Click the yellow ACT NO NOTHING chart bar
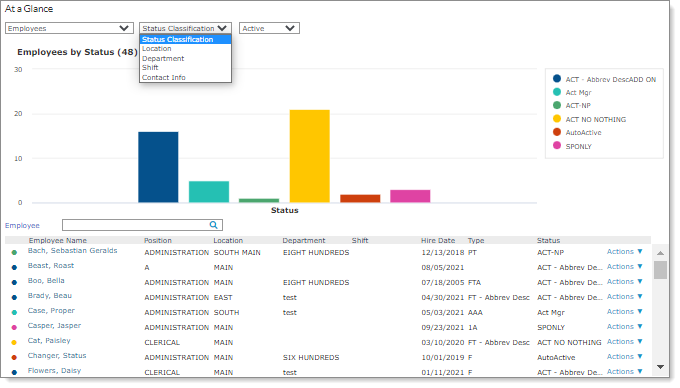The height and width of the screenshot is (388, 680). [310, 156]
